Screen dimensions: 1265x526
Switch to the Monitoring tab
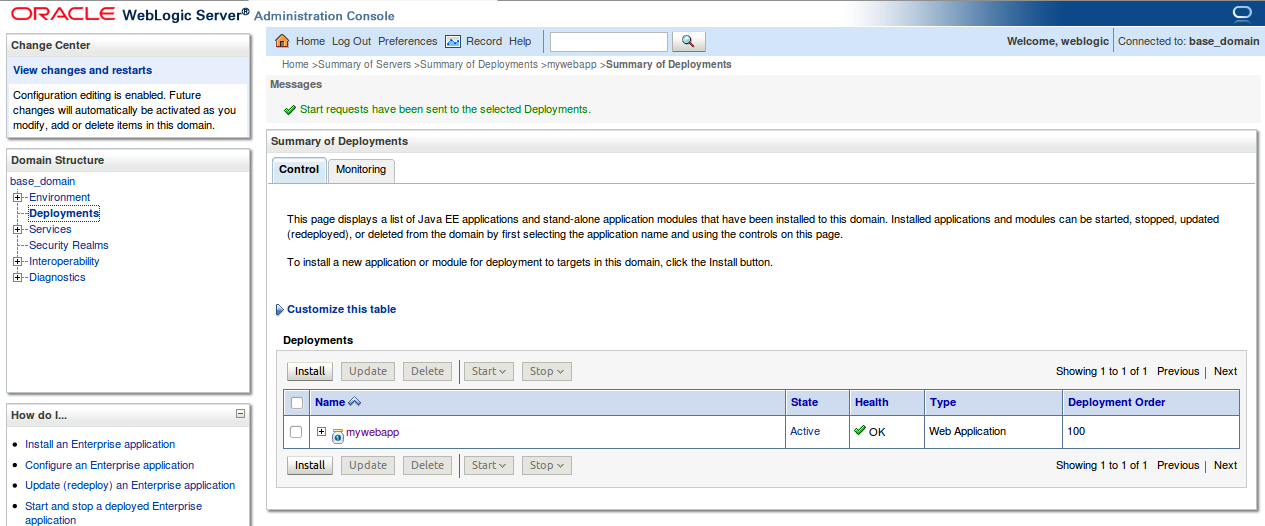point(361,170)
